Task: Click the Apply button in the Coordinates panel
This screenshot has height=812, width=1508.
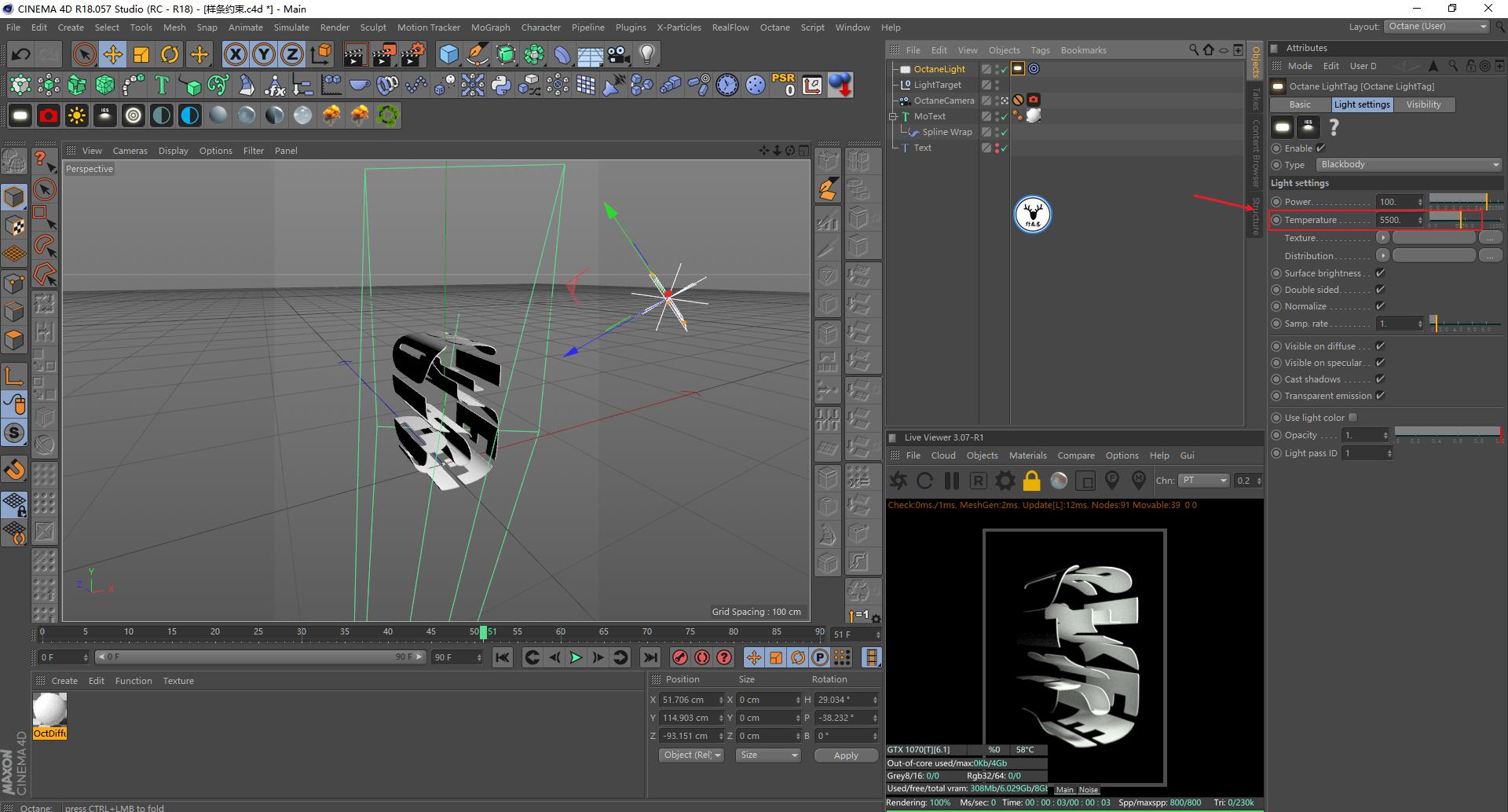Action: pyautogui.click(x=846, y=755)
